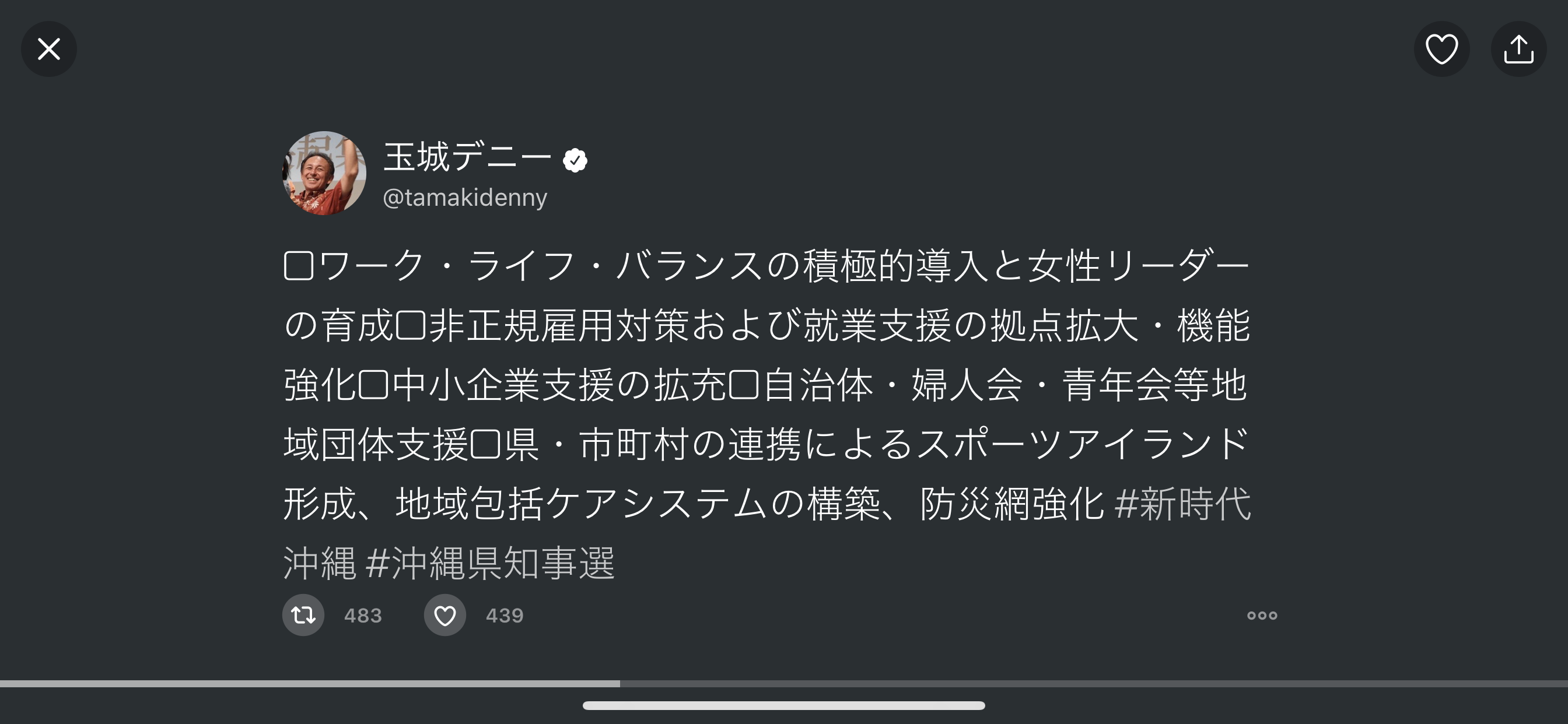Tap the home indicator bar
The height and width of the screenshot is (724, 1568).
coord(784,706)
